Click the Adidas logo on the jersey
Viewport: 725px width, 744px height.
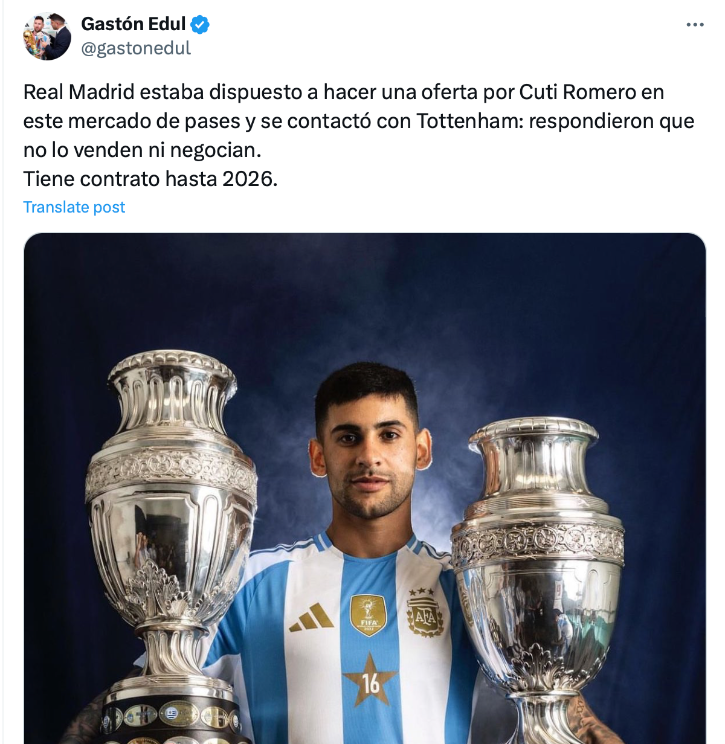[x=311, y=618]
